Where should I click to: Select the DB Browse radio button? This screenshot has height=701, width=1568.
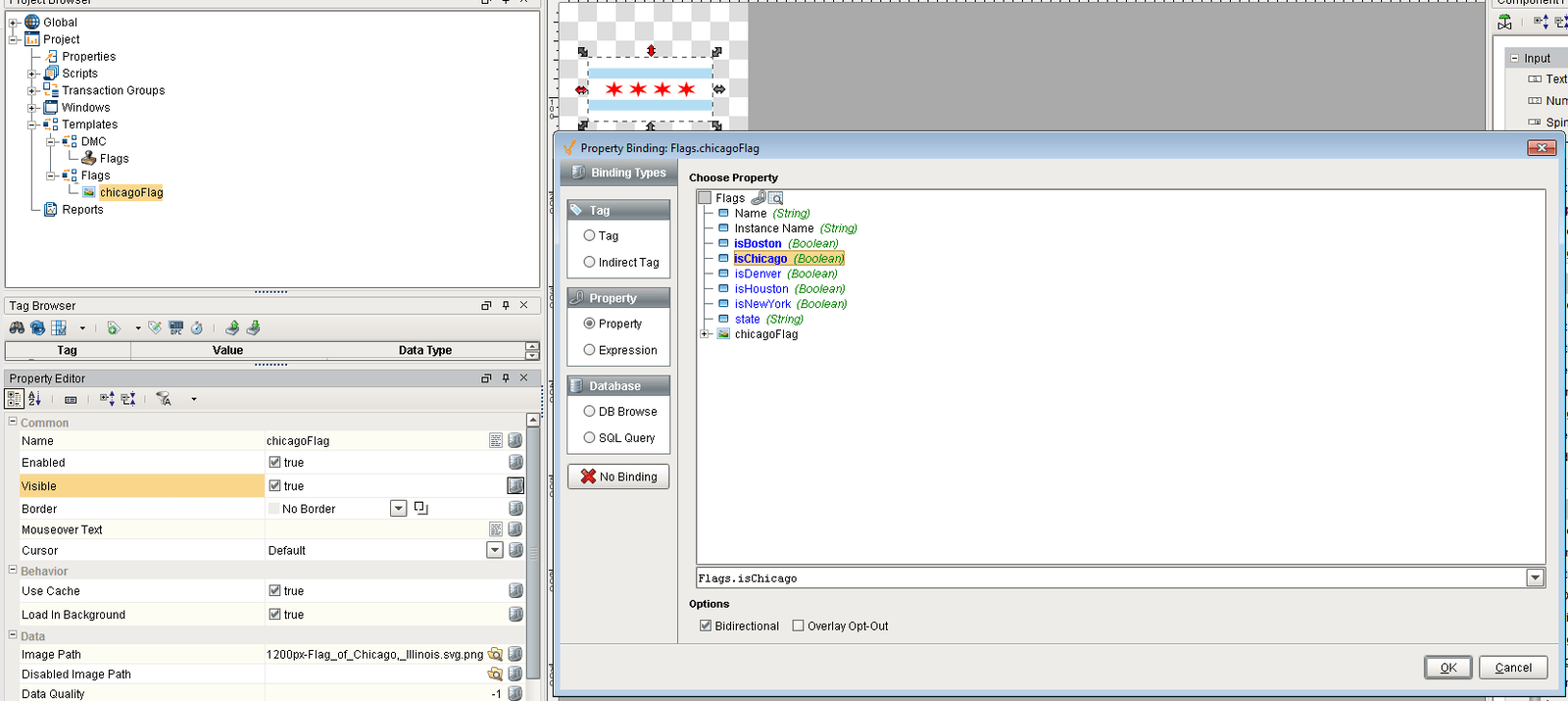[x=589, y=411]
